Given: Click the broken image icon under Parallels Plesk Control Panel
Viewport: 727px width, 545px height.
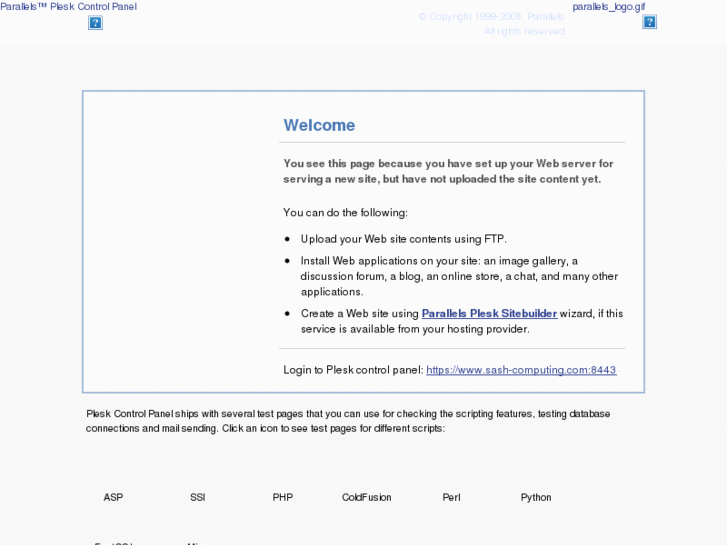Looking at the screenshot, I should tap(95, 23).
